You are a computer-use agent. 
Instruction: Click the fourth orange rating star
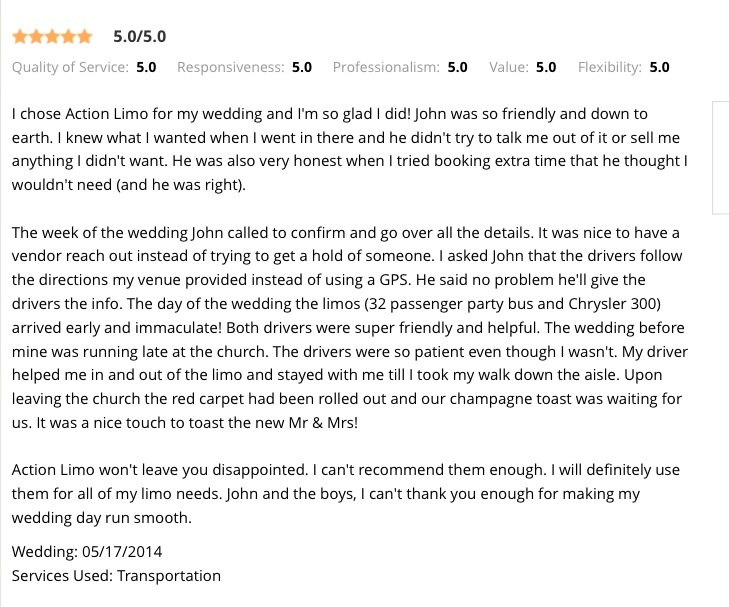tap(68, 36)
